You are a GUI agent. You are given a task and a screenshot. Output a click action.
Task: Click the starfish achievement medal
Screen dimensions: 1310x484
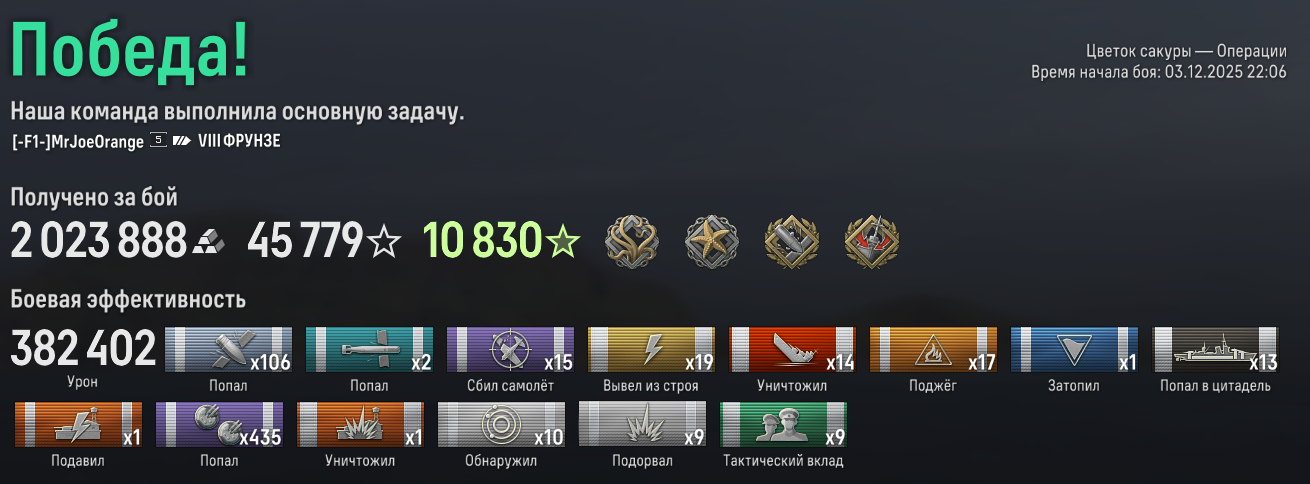(x=711, y=241)
